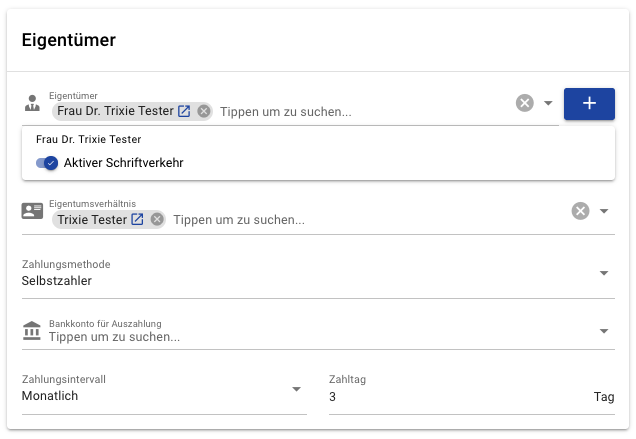Remove Trixie Tester chip from Eigentumsverhältnis
This screenshot has width=636, height=439.
click(x=157, y=219)
